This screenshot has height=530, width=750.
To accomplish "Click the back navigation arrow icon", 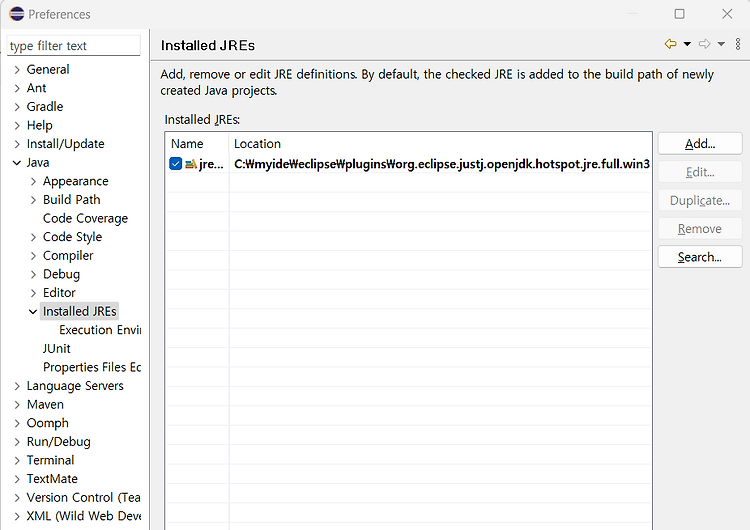I will pos(671,44).
